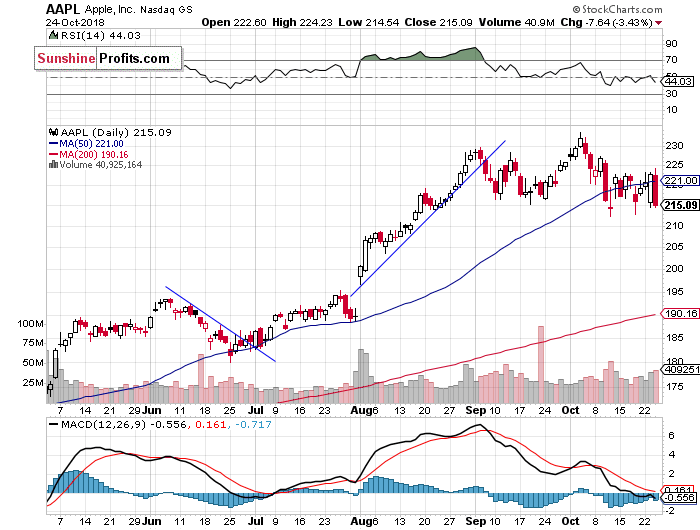Click the 230 price axis label
The height and width of the screenshot is (530, 700).
click(x=674, y=146)
